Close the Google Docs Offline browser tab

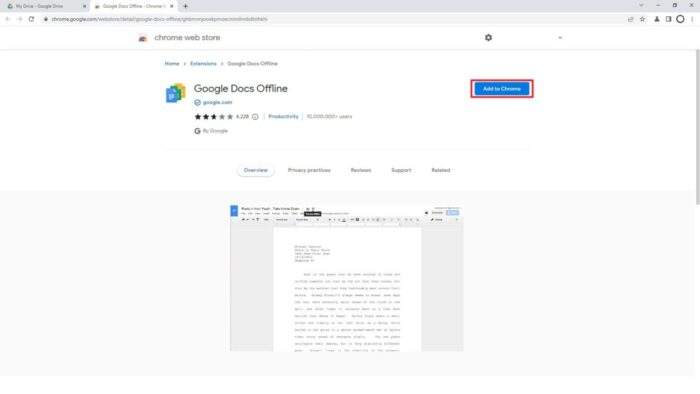tap(171, 6)
